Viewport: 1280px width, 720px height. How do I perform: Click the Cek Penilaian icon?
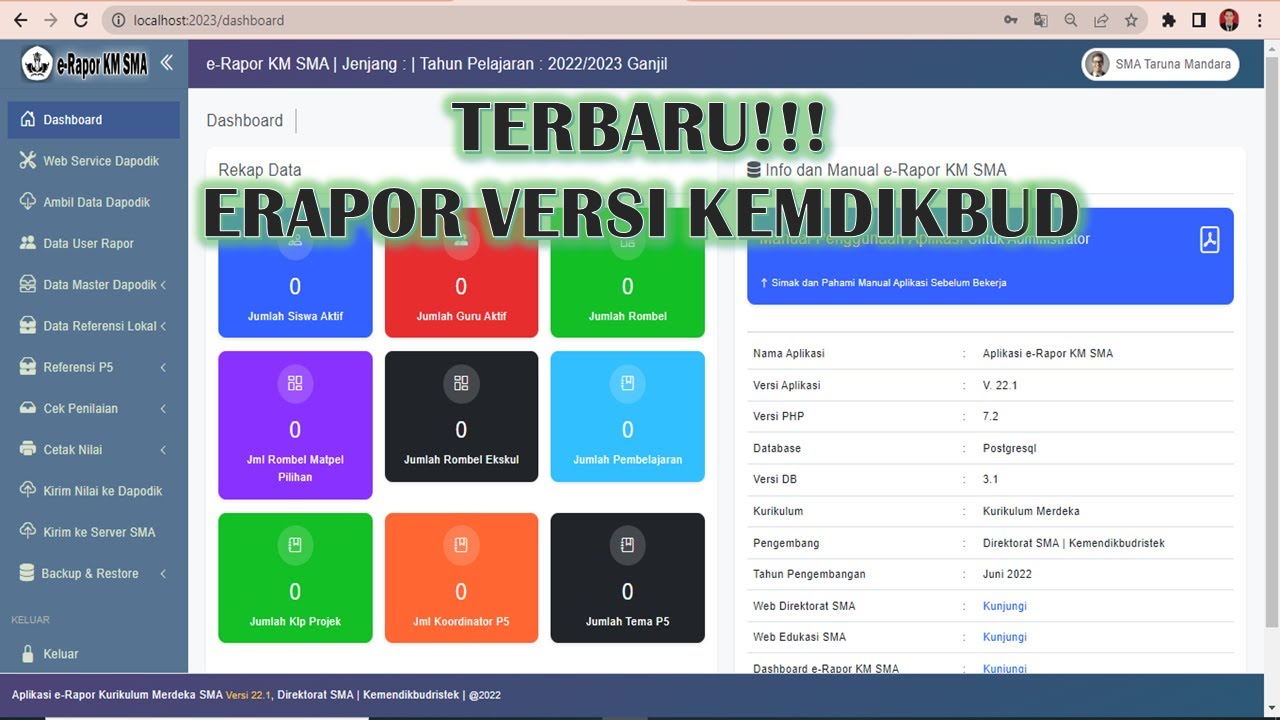point(27,408)
